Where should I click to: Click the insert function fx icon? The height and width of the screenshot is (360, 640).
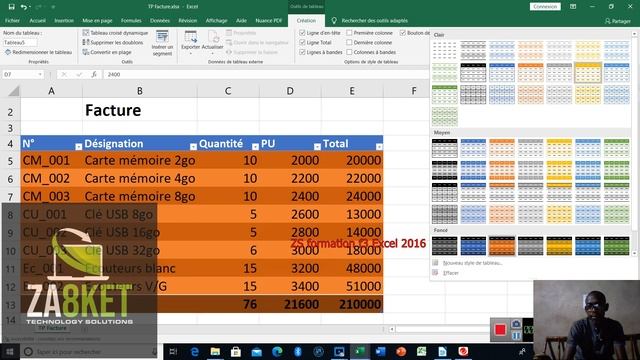click(94, 74)
